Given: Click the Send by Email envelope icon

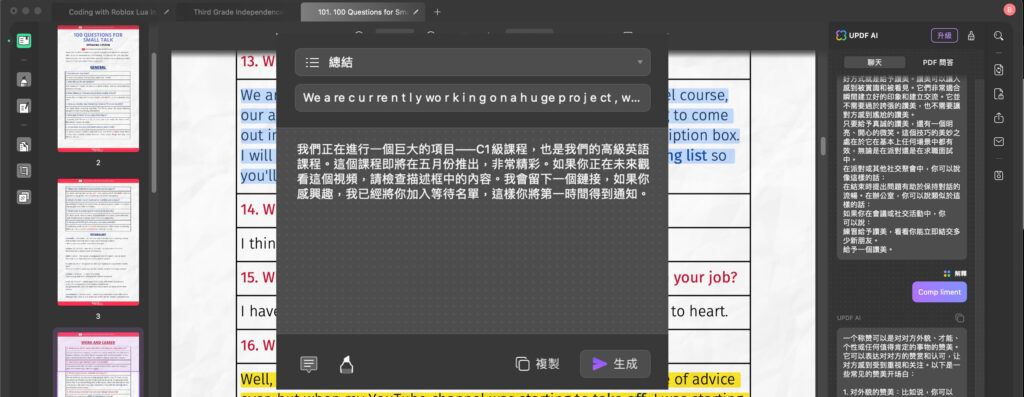Looking at the screenshot, I should (x=999, y=141).
